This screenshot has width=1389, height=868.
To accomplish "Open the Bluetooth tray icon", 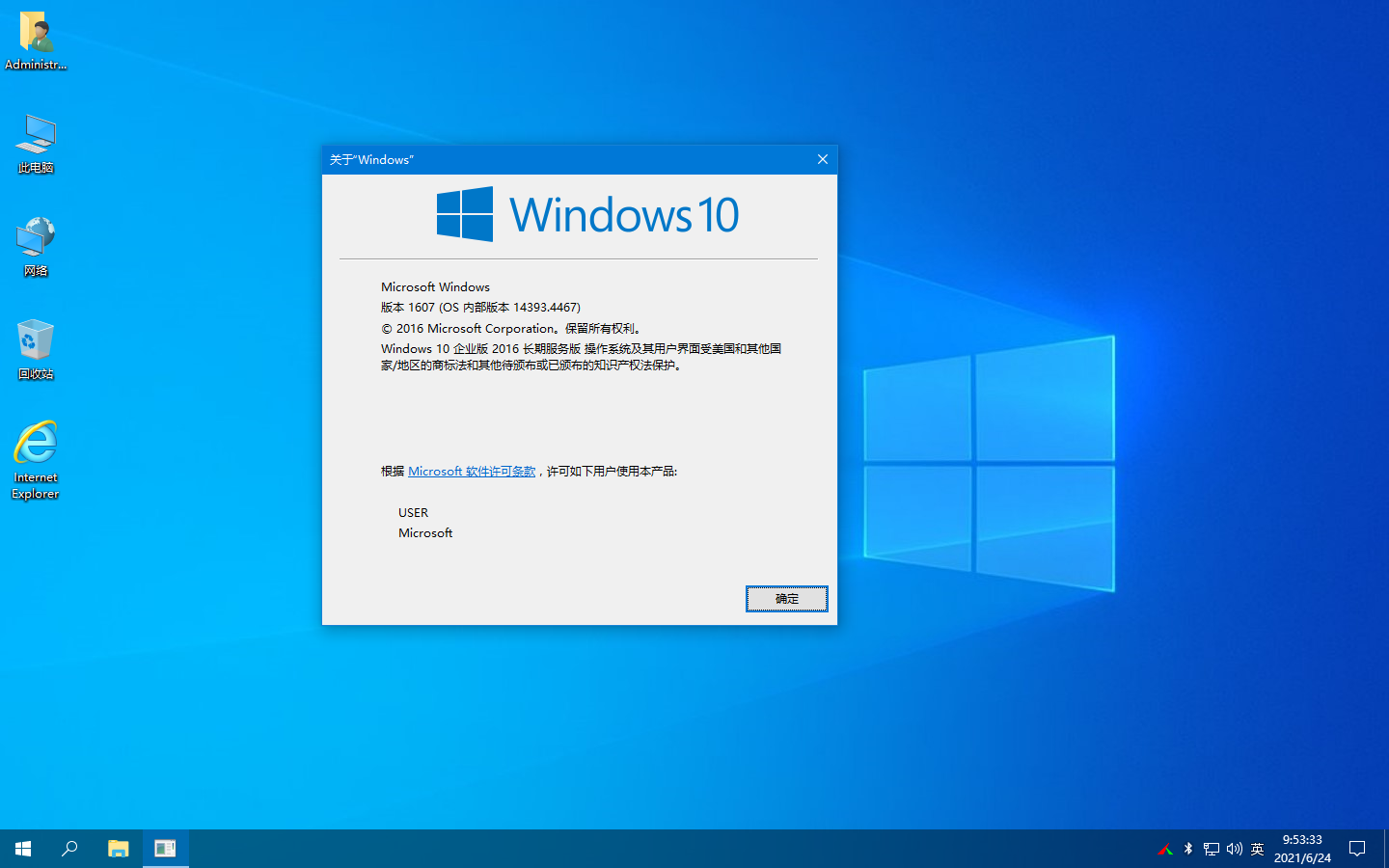I will (x=1188, y=849).
